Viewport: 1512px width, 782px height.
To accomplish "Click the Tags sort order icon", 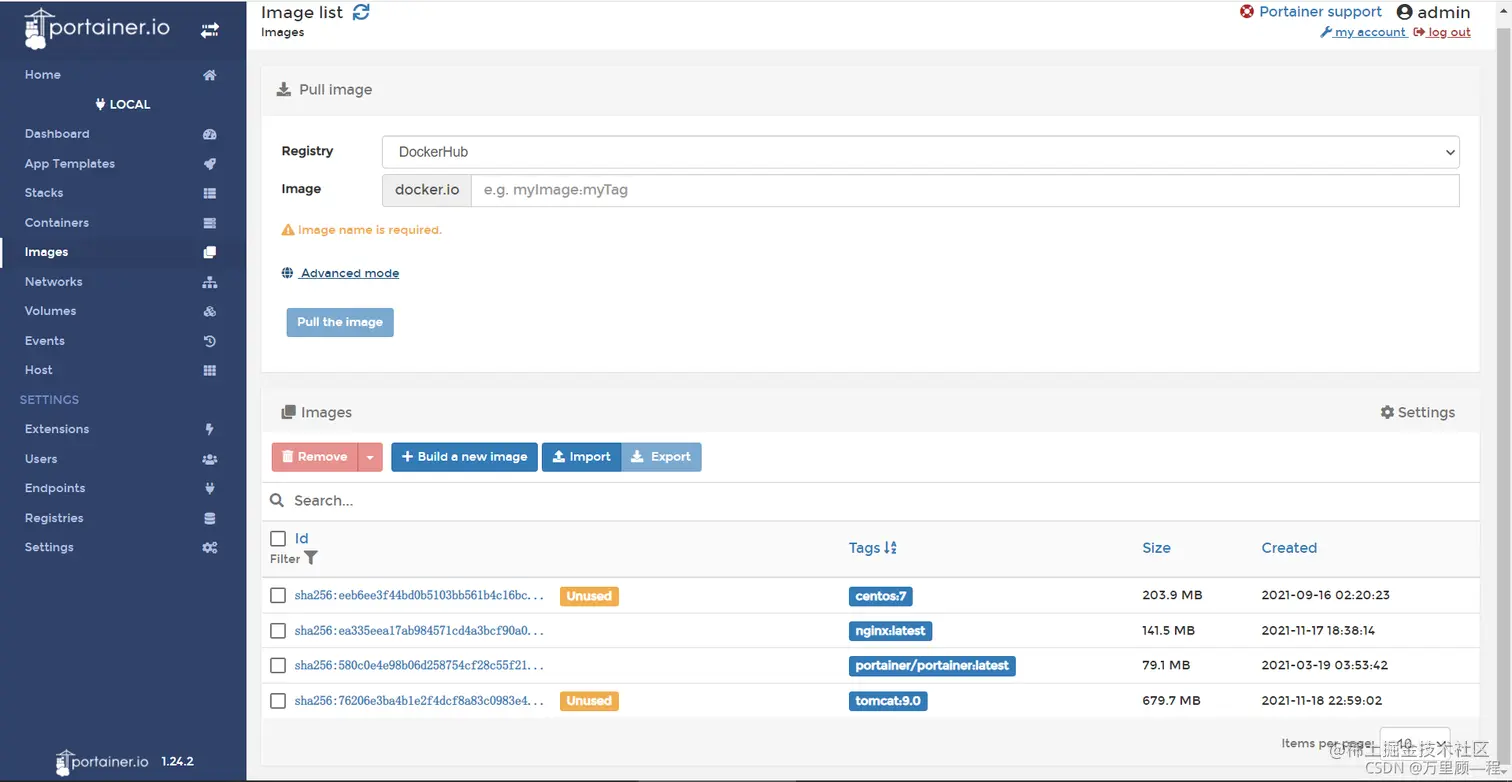I will [x=891, y=548].
